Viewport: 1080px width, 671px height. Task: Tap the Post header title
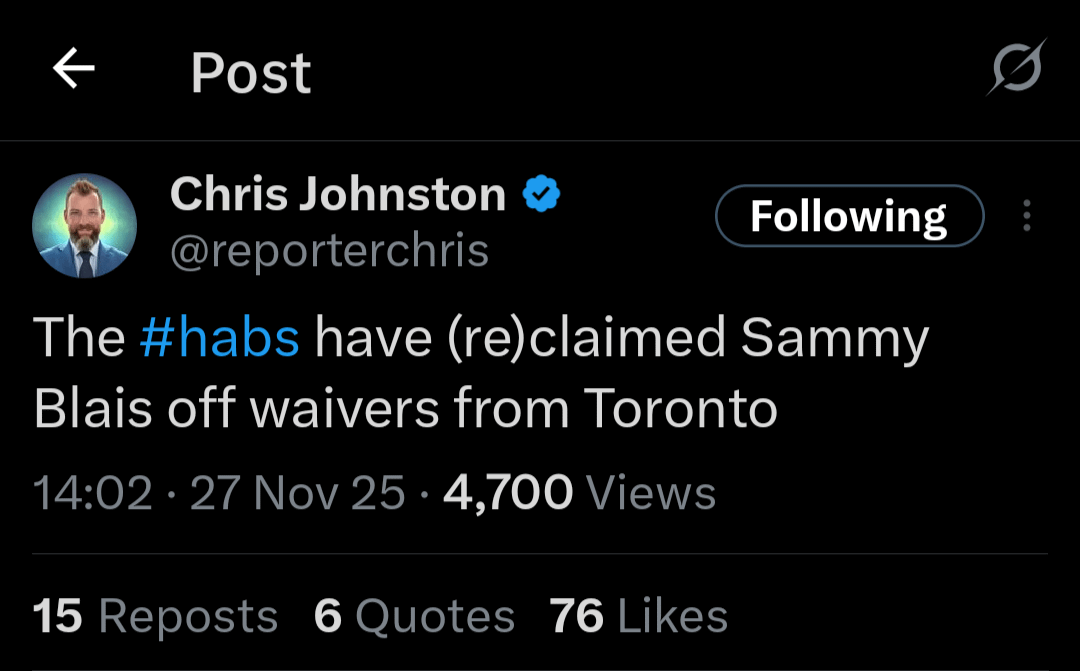250,69
